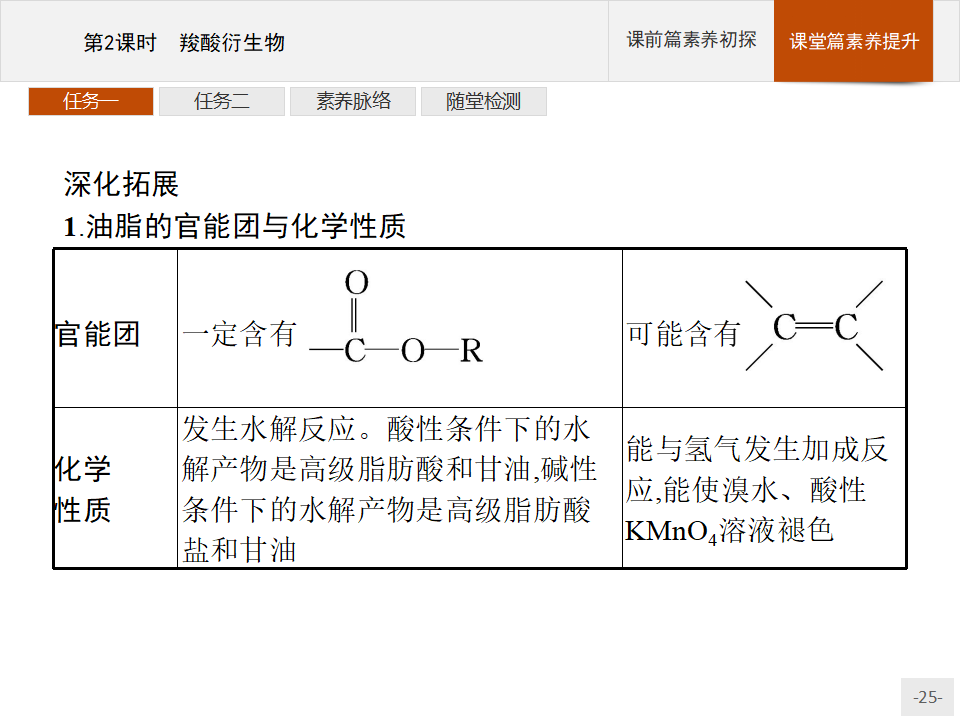Click the text 一定含有 in the table
960x720 pixels.
click(239, 334)
